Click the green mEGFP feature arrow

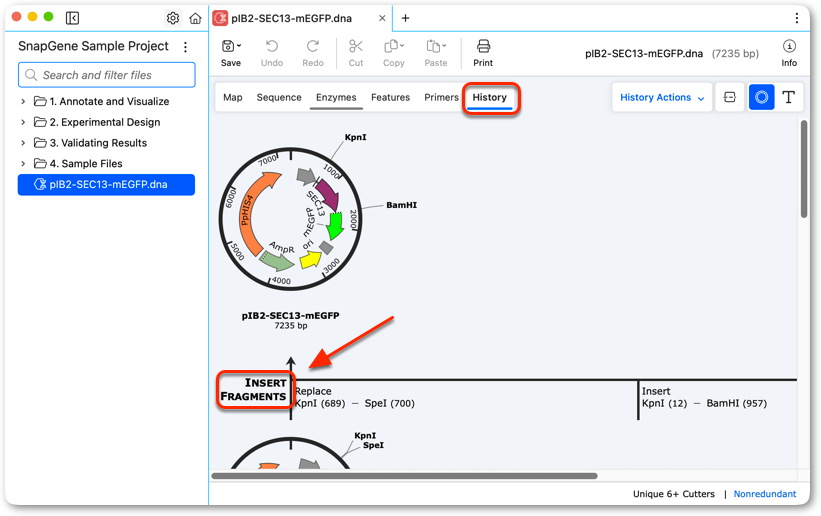tap(334, 225)
